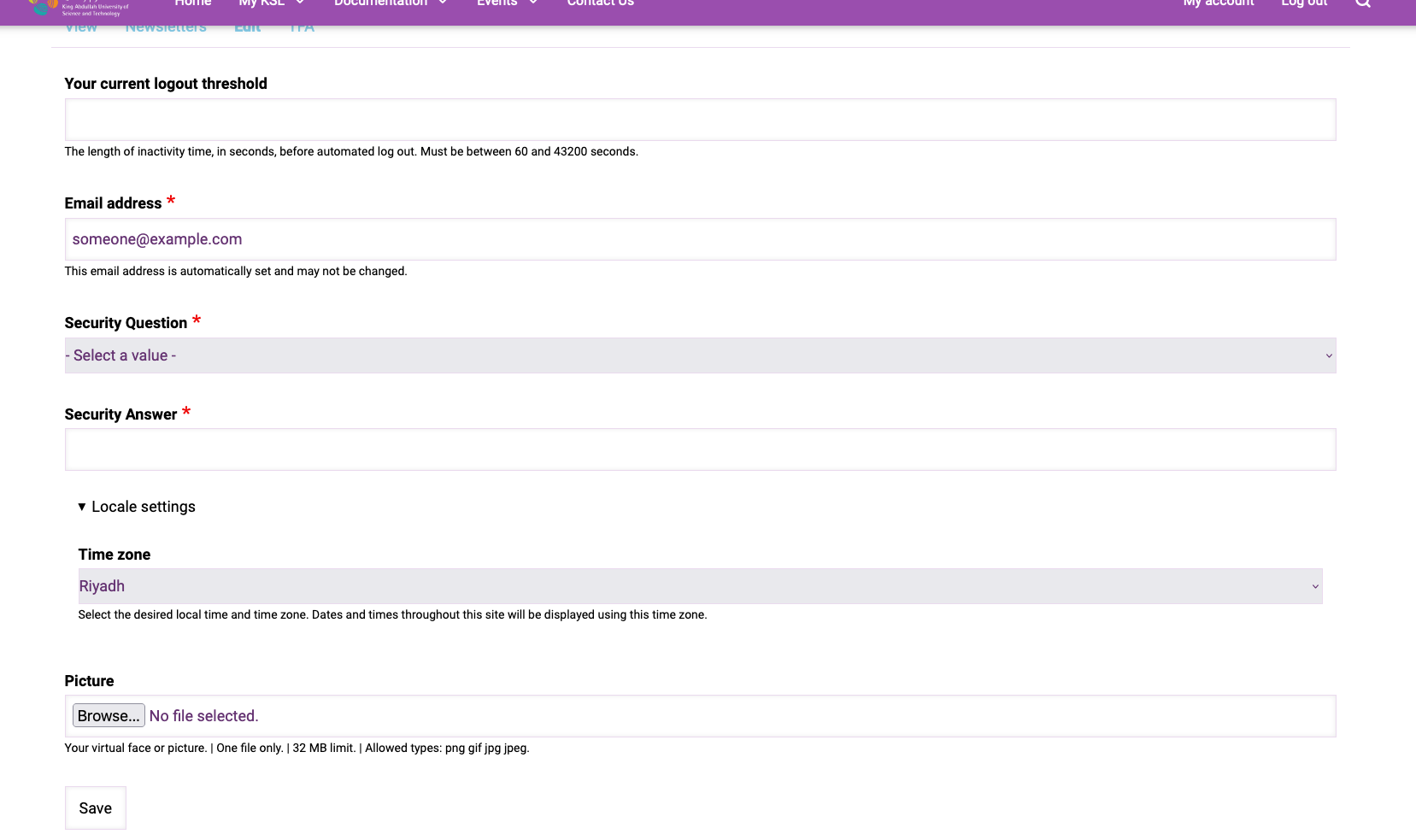Click into the Security Answer field
The height and width of the screenshot is (840, 1416).
point(700,449)
